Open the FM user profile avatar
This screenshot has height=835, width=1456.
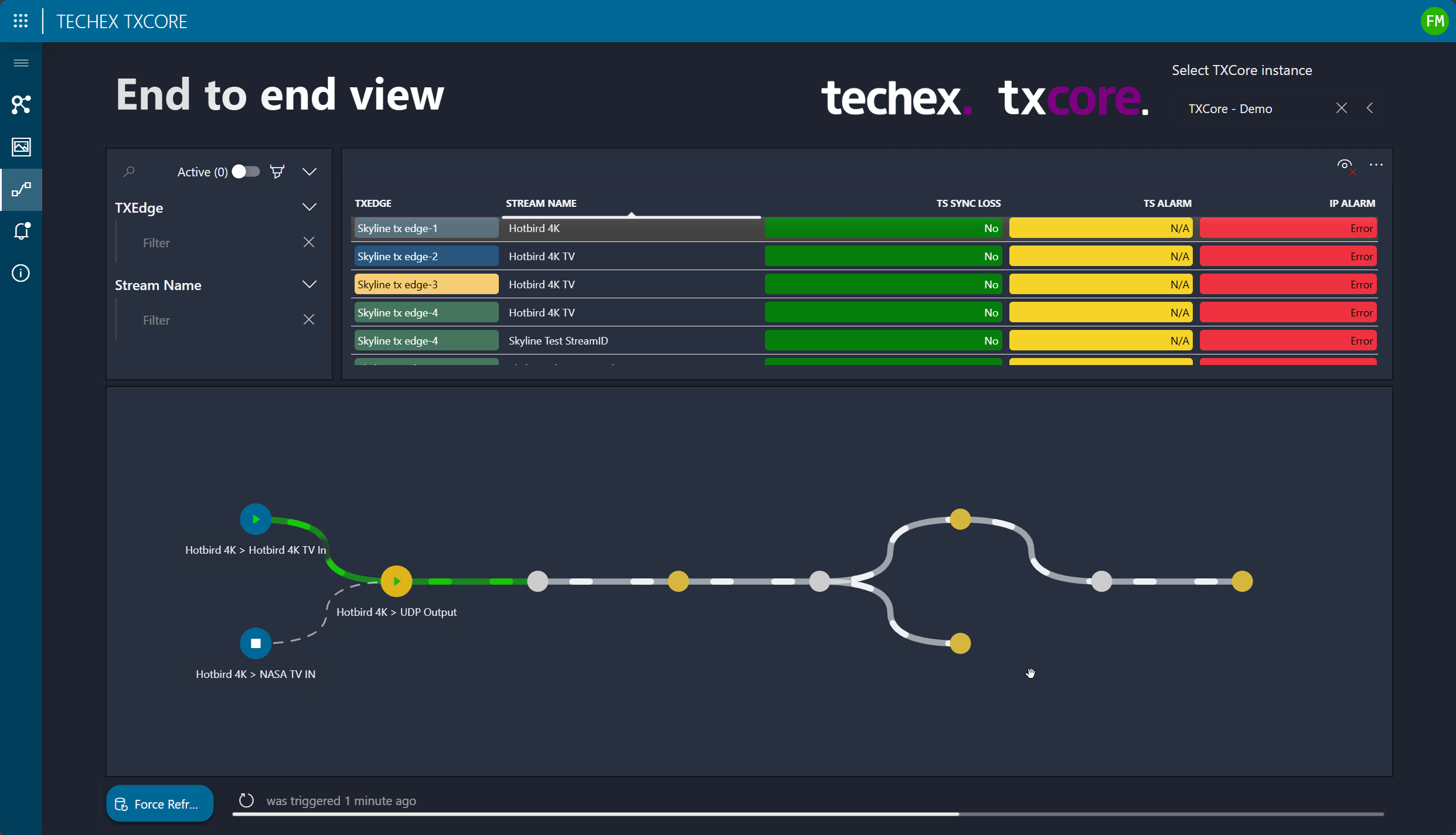1434,21
